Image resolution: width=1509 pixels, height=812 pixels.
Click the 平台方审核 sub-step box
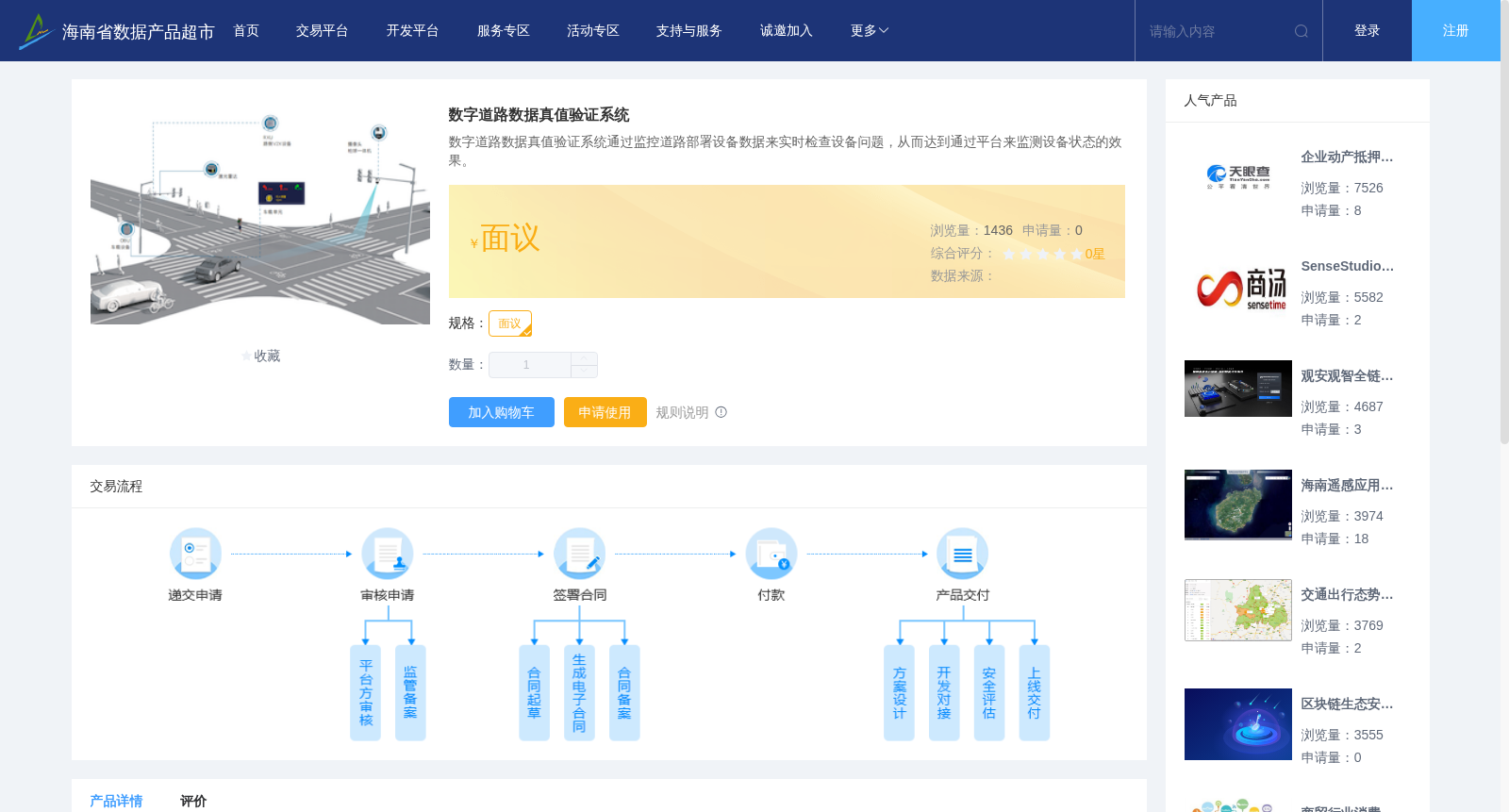(365, 692)
